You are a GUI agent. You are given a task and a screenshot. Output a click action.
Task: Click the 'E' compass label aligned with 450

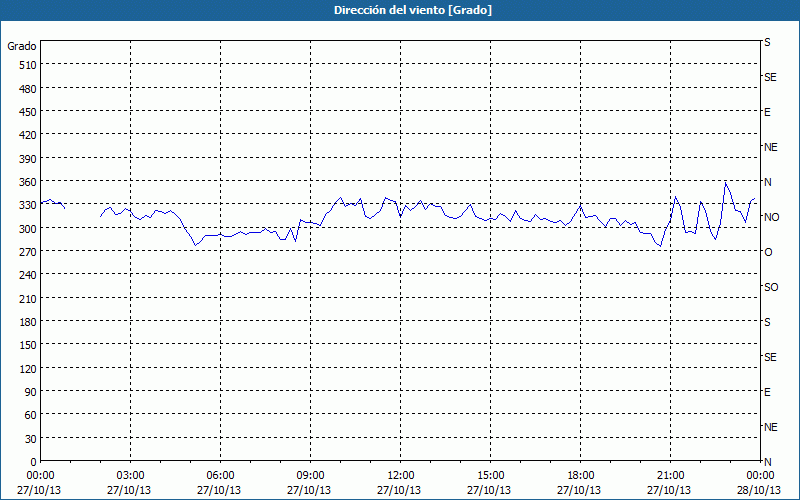[x=767, y=112]
